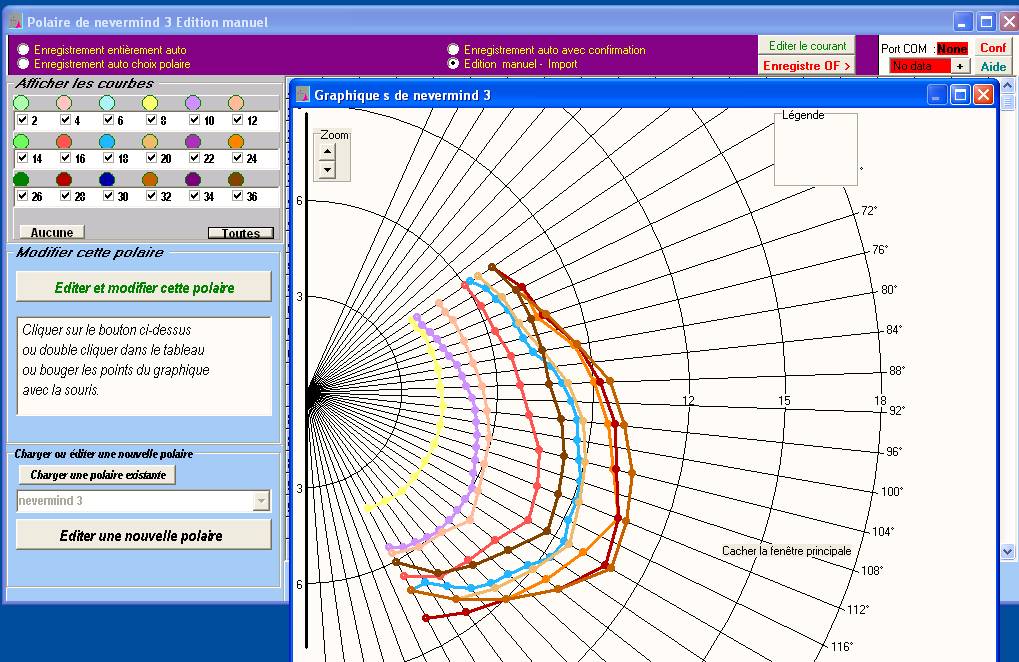Screen dimensions: 1019x662
Task: Toggle the curve 30 checkbox
Action: point(108,196)
